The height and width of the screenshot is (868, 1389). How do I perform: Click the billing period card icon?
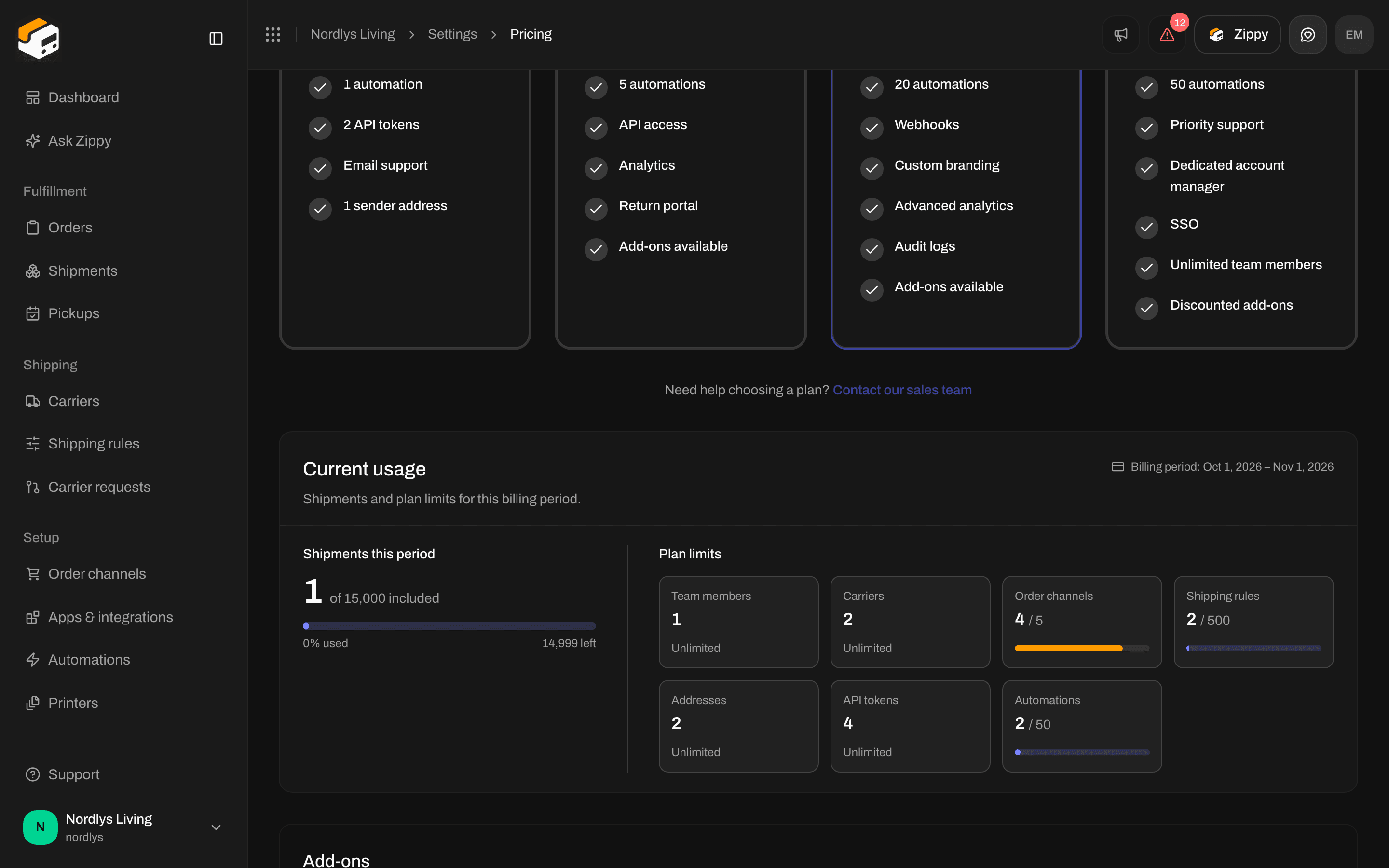[x=1117, y=467]
